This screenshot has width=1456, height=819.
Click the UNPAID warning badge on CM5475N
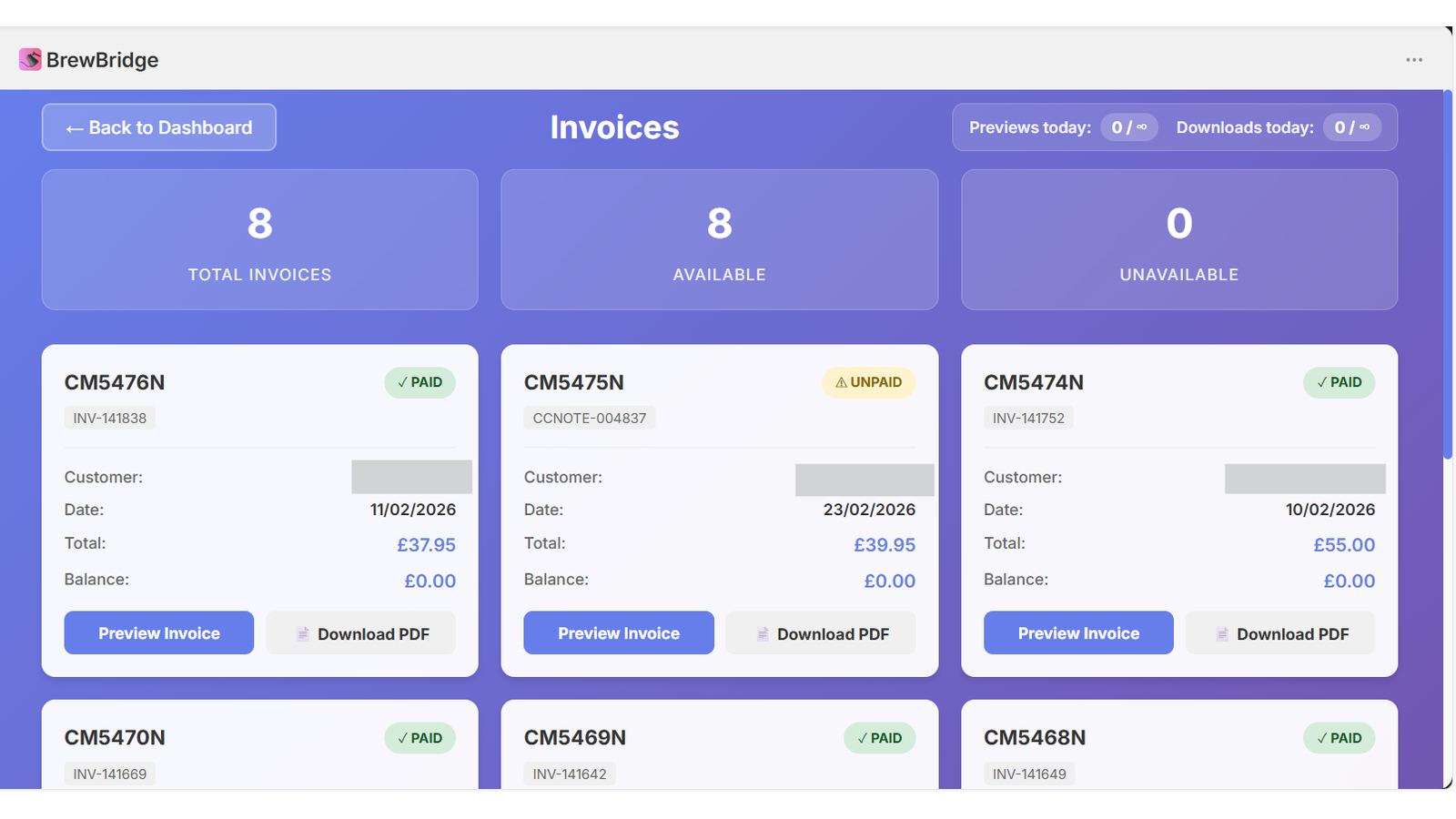[869, 382]
